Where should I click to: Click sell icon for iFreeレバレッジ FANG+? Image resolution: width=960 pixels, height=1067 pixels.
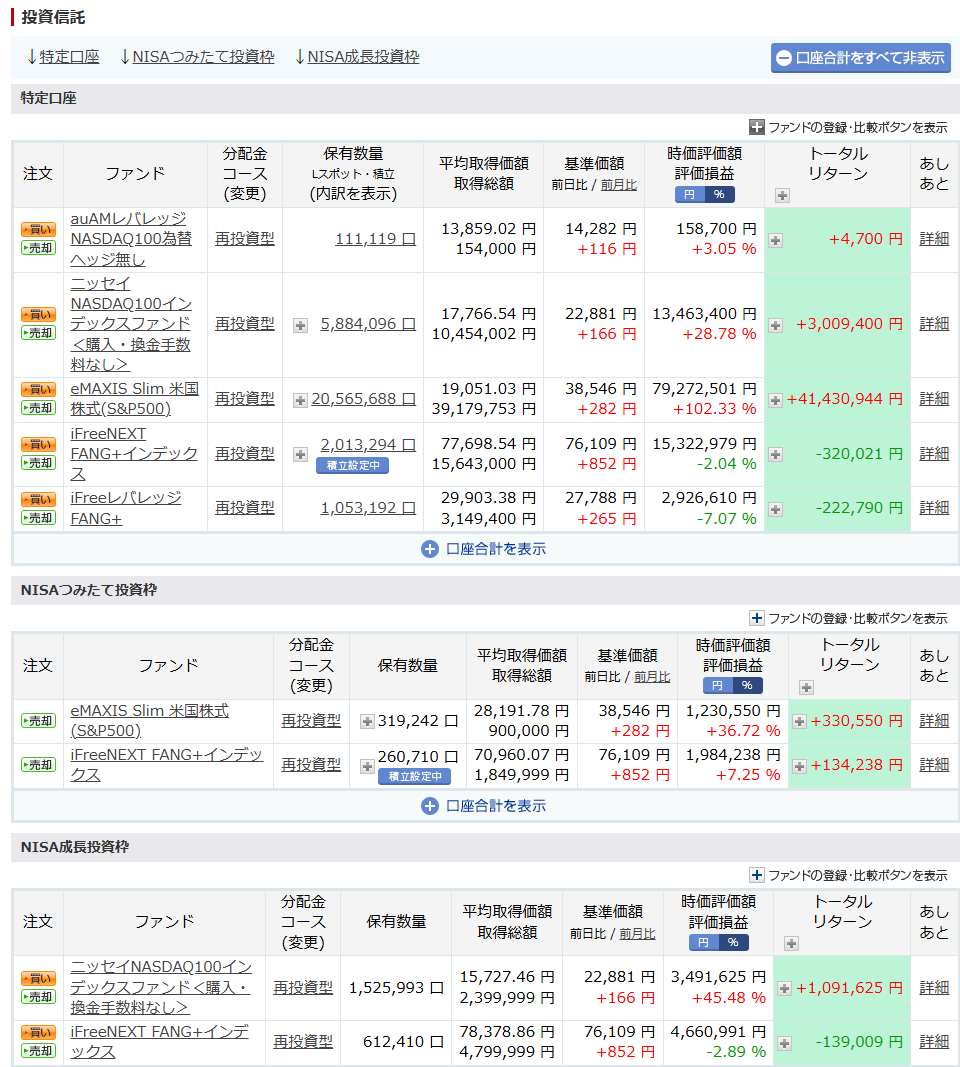pos(38,518)
